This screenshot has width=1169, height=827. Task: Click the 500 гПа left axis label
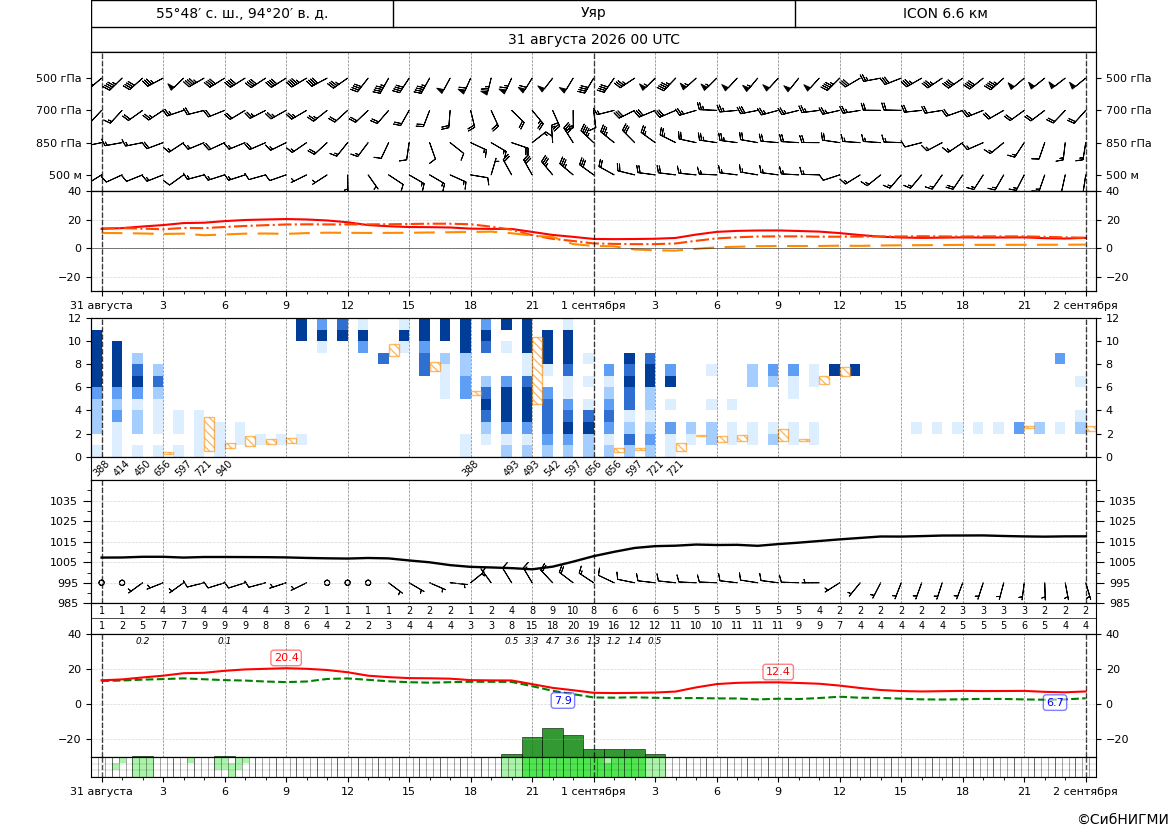59,78
